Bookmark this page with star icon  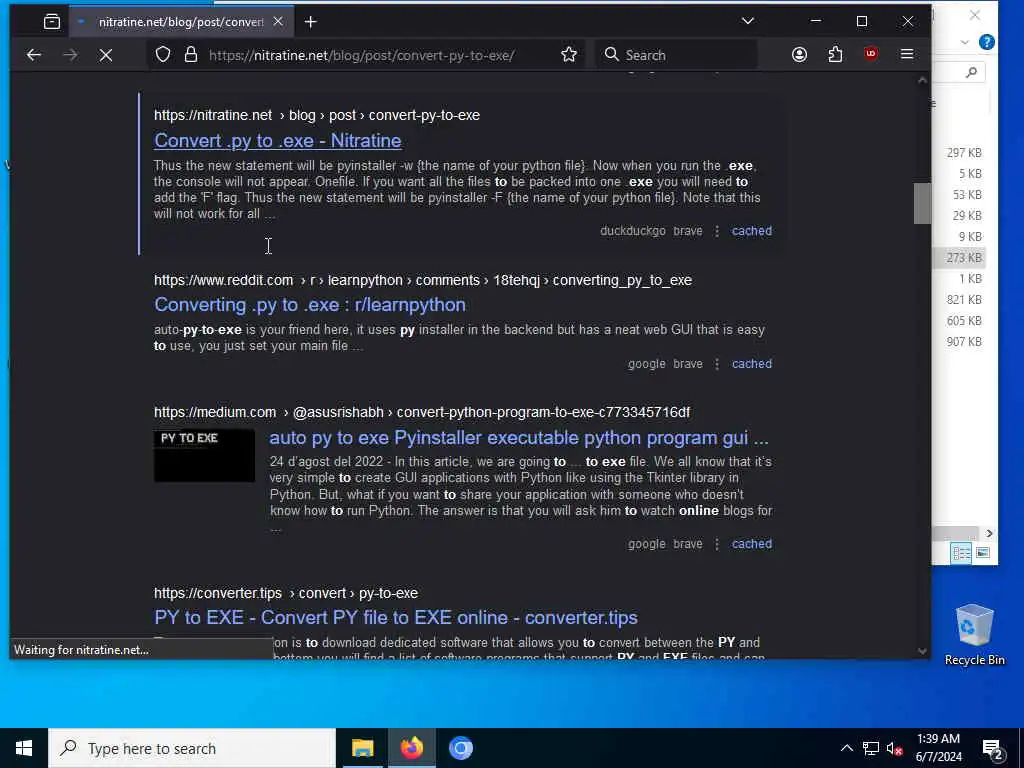click(x=569, y=55)
